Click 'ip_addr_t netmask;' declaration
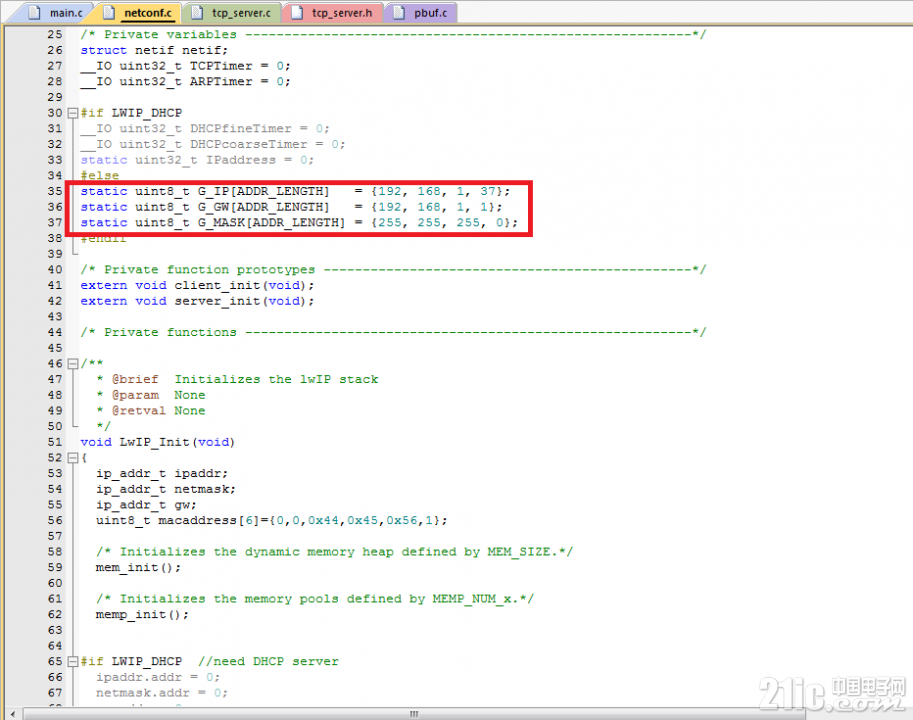 (x=166, y=490)
